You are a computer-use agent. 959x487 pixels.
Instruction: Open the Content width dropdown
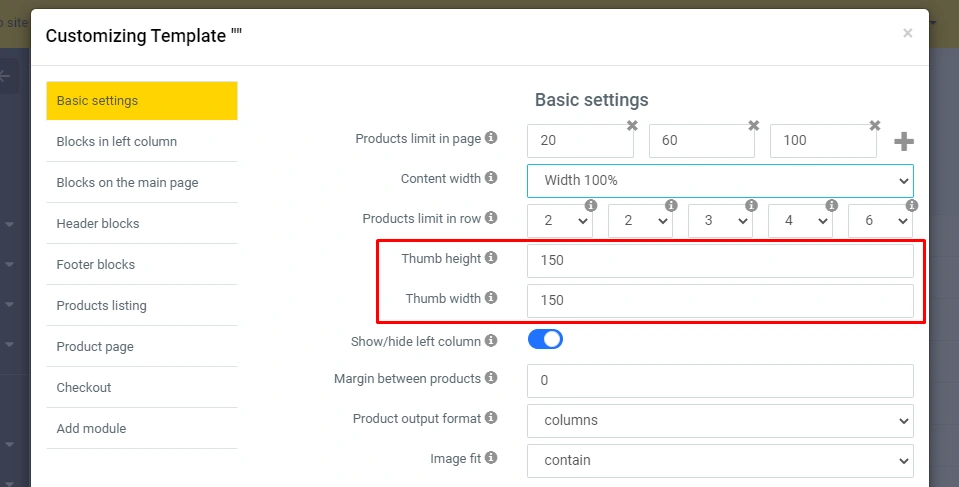point(720,181)
